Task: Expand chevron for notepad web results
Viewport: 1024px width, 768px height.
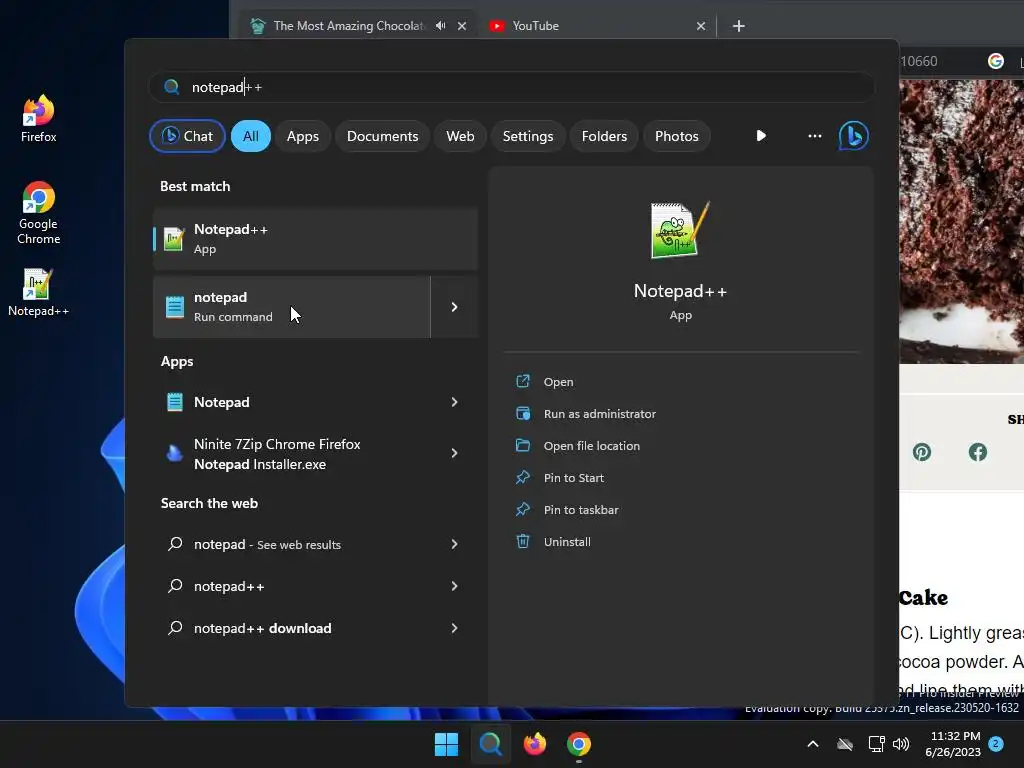Action: (x=455, y=544)
